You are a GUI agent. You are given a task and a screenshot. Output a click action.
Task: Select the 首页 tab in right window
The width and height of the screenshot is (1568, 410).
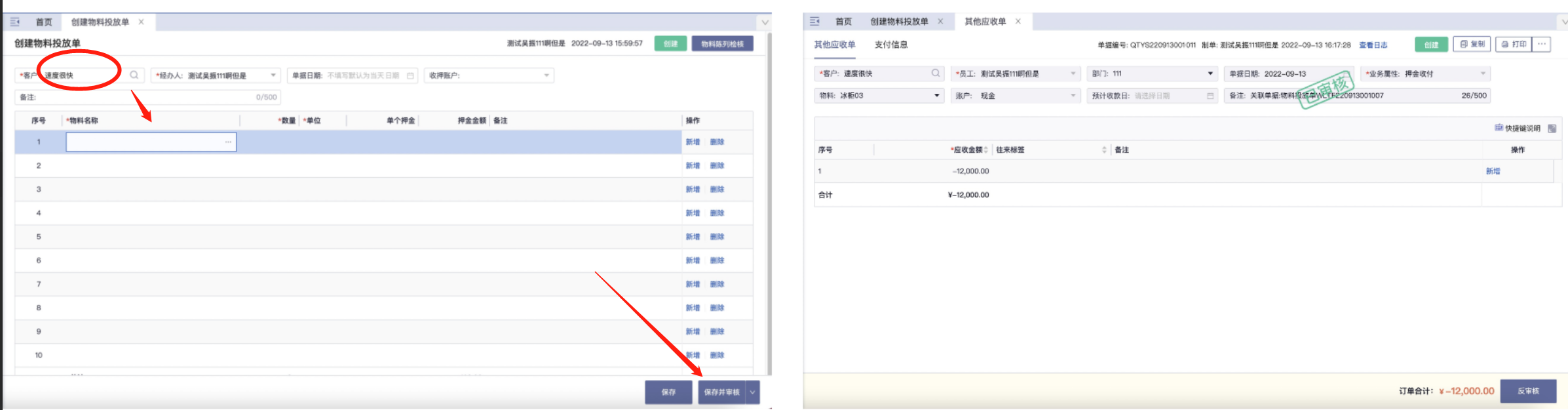[843, 22]
